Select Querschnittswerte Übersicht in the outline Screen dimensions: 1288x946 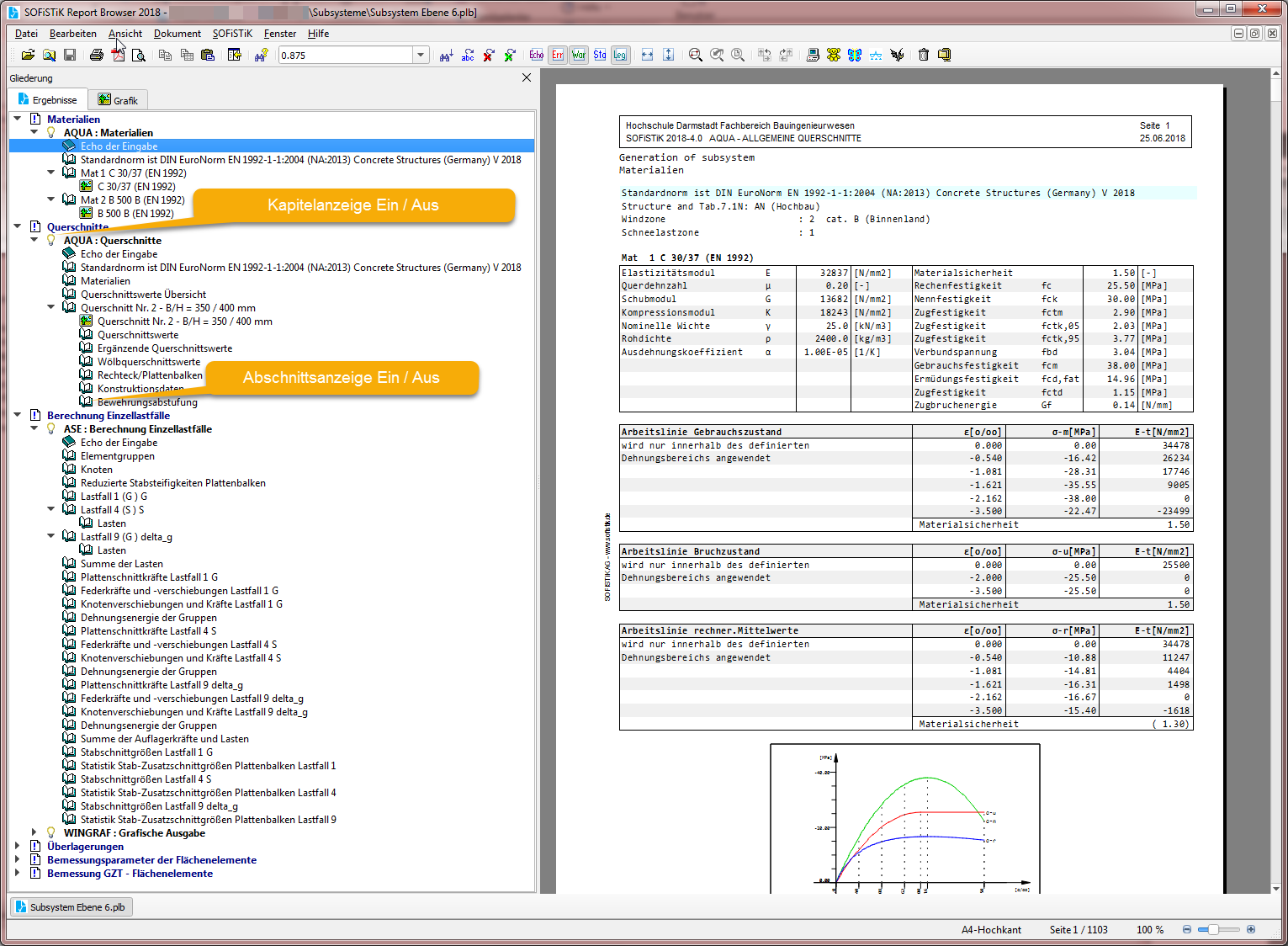click(x=143, y=295)
